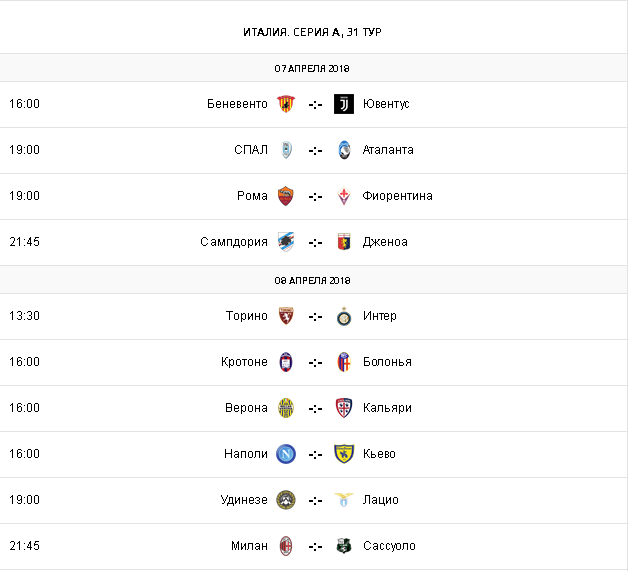Screen dimensions: 628x571
Task: Open the Аталанта team link
Action: tap(388, 150)
